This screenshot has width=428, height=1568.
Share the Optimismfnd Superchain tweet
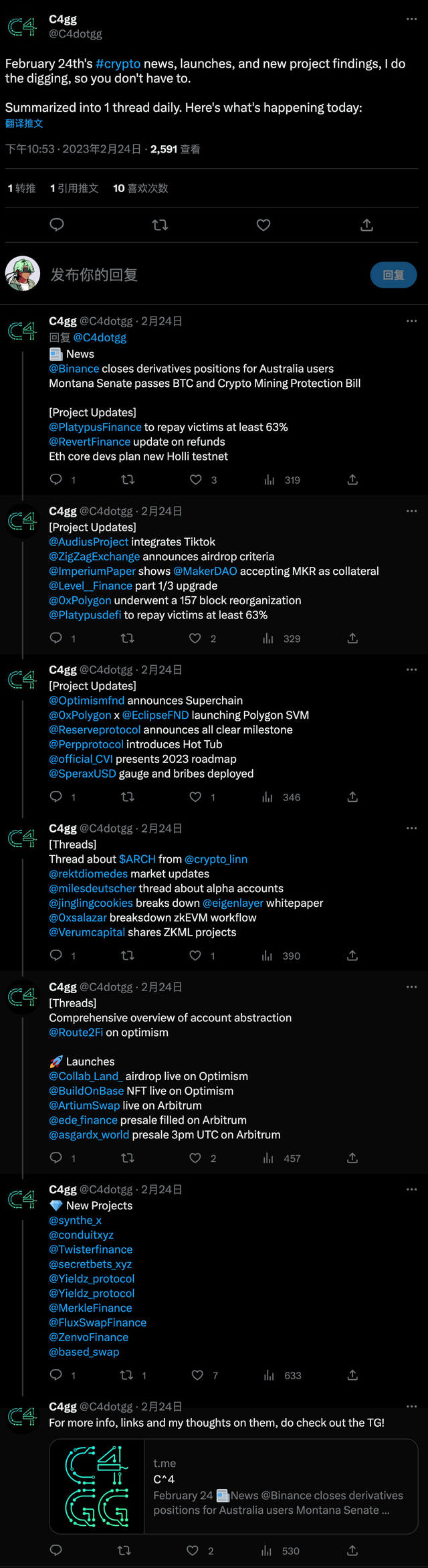352,797
